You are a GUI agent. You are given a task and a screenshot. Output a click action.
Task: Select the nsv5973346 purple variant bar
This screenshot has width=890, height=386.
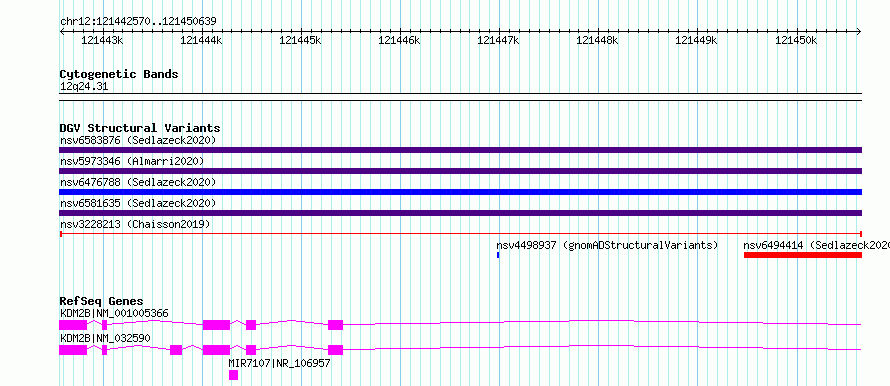pos(460,171)
